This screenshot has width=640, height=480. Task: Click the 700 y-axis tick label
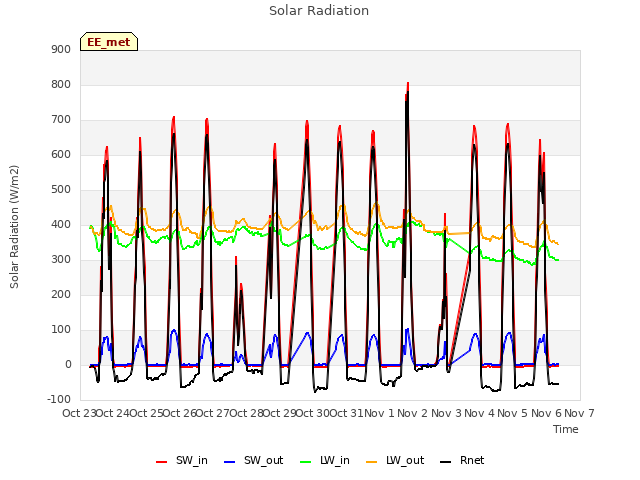[x=61, y=120]
